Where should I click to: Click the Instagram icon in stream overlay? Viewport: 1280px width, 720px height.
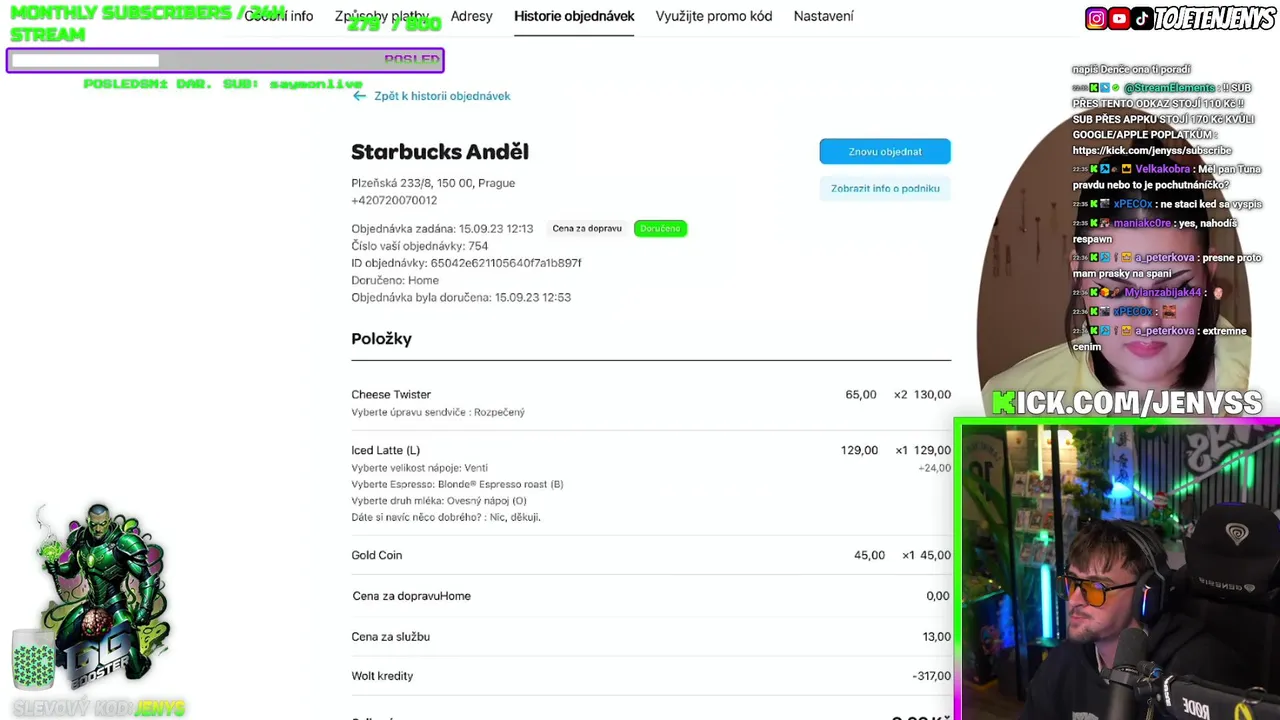[1097, 18]
